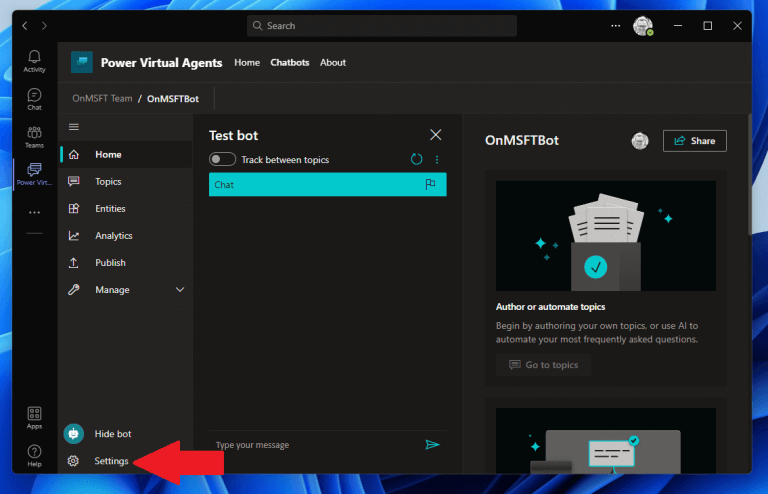Click the flag icon in Chat bar

430,184
